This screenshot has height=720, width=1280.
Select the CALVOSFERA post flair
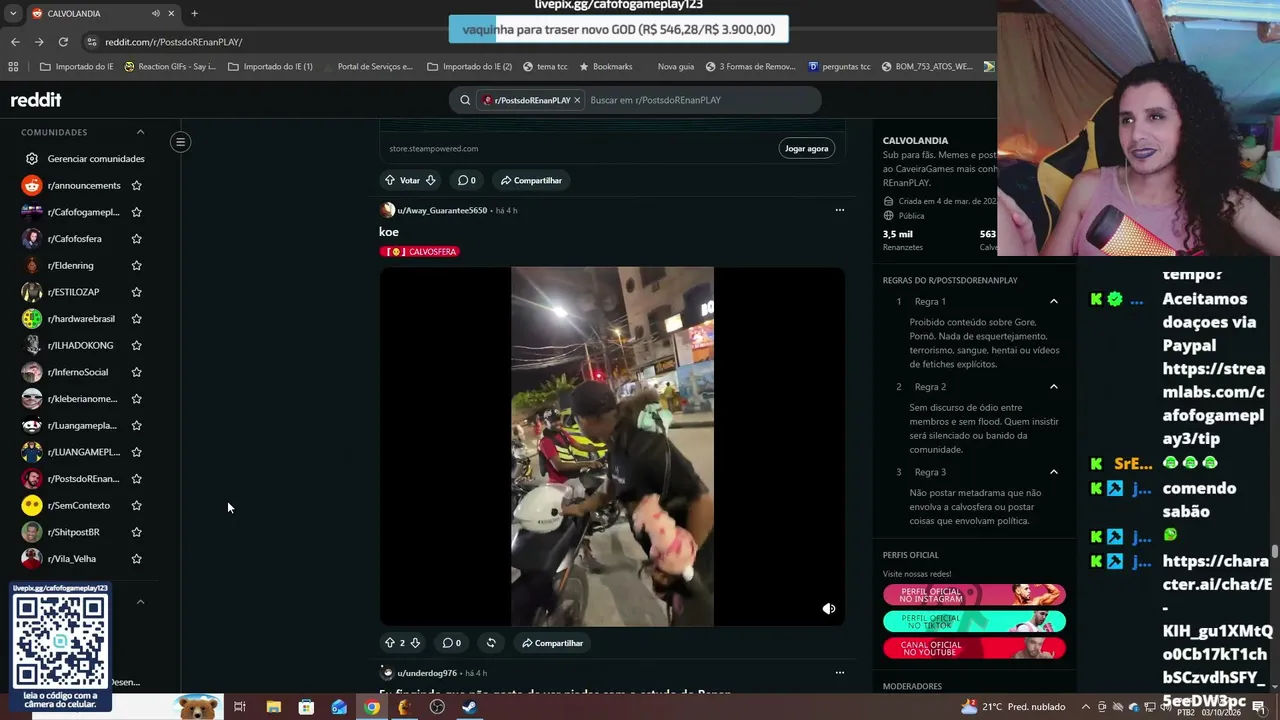coord(419,252)
